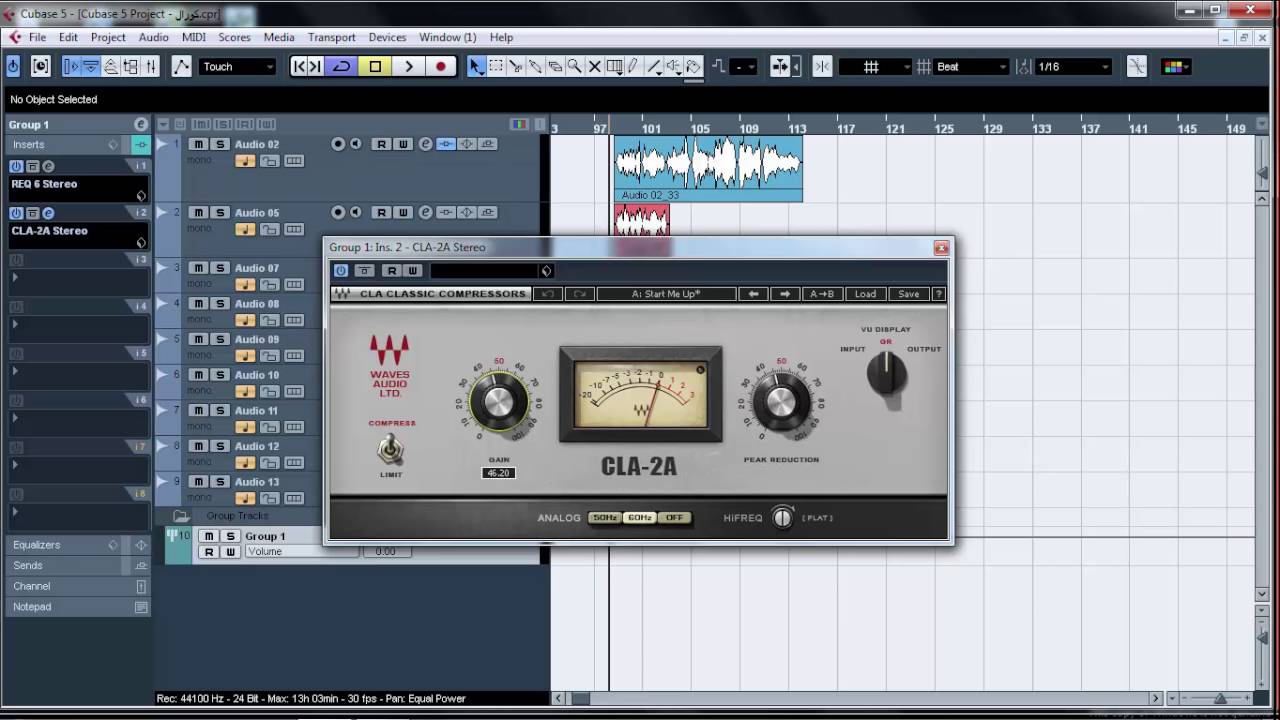
Task: Toggle Cycle loop mode in transport
Action: (x=342, y=67)
